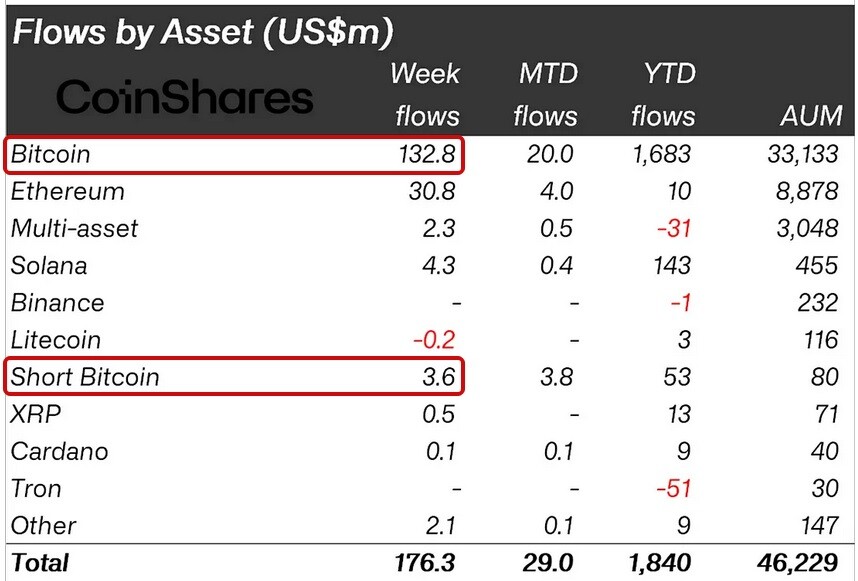The height and width of the screenshot is (581, 858).
Task: Click the Flows by Asset title
Action: click(x=203, y=31)
